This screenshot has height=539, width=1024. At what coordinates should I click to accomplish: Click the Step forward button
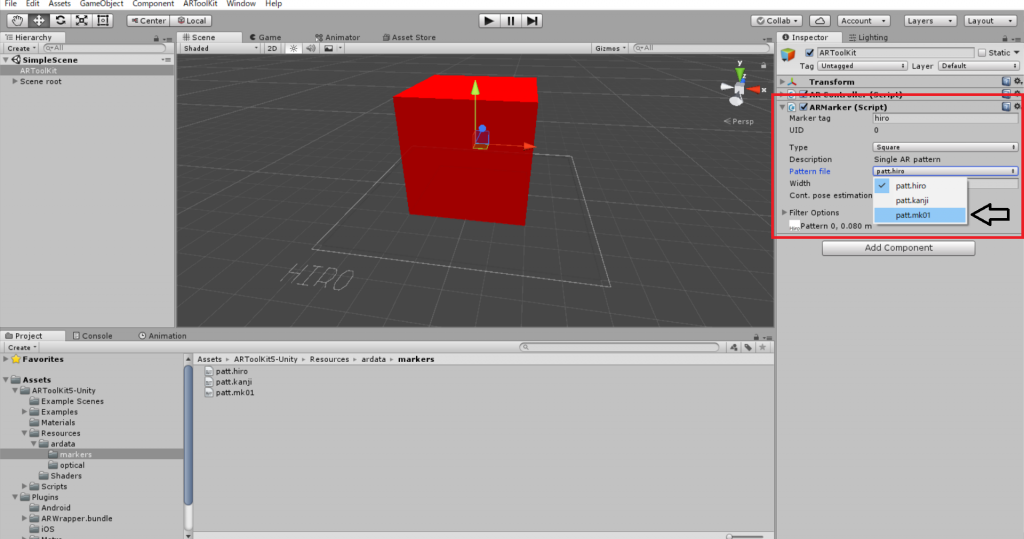(533, 20)
